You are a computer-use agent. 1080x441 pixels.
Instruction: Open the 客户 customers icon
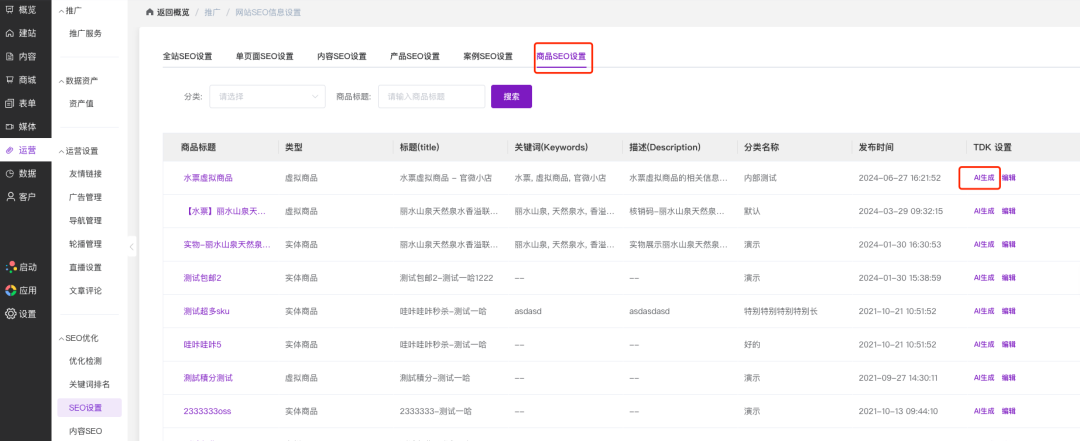tap(10, 197)
